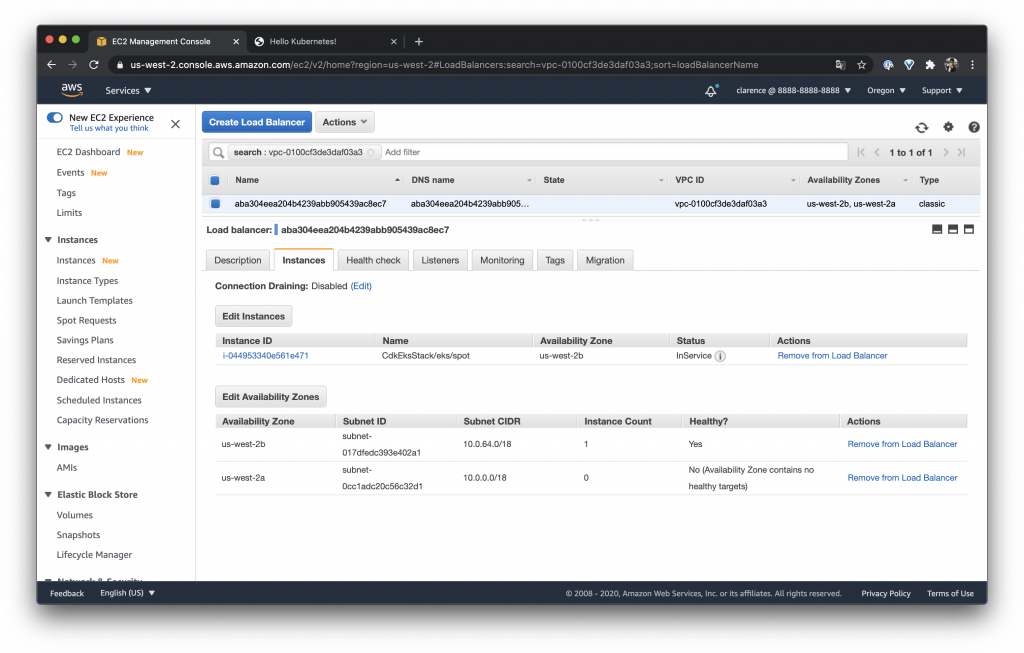
Task: Click the Edit Availability Zones button
Action: pos(270,396)
